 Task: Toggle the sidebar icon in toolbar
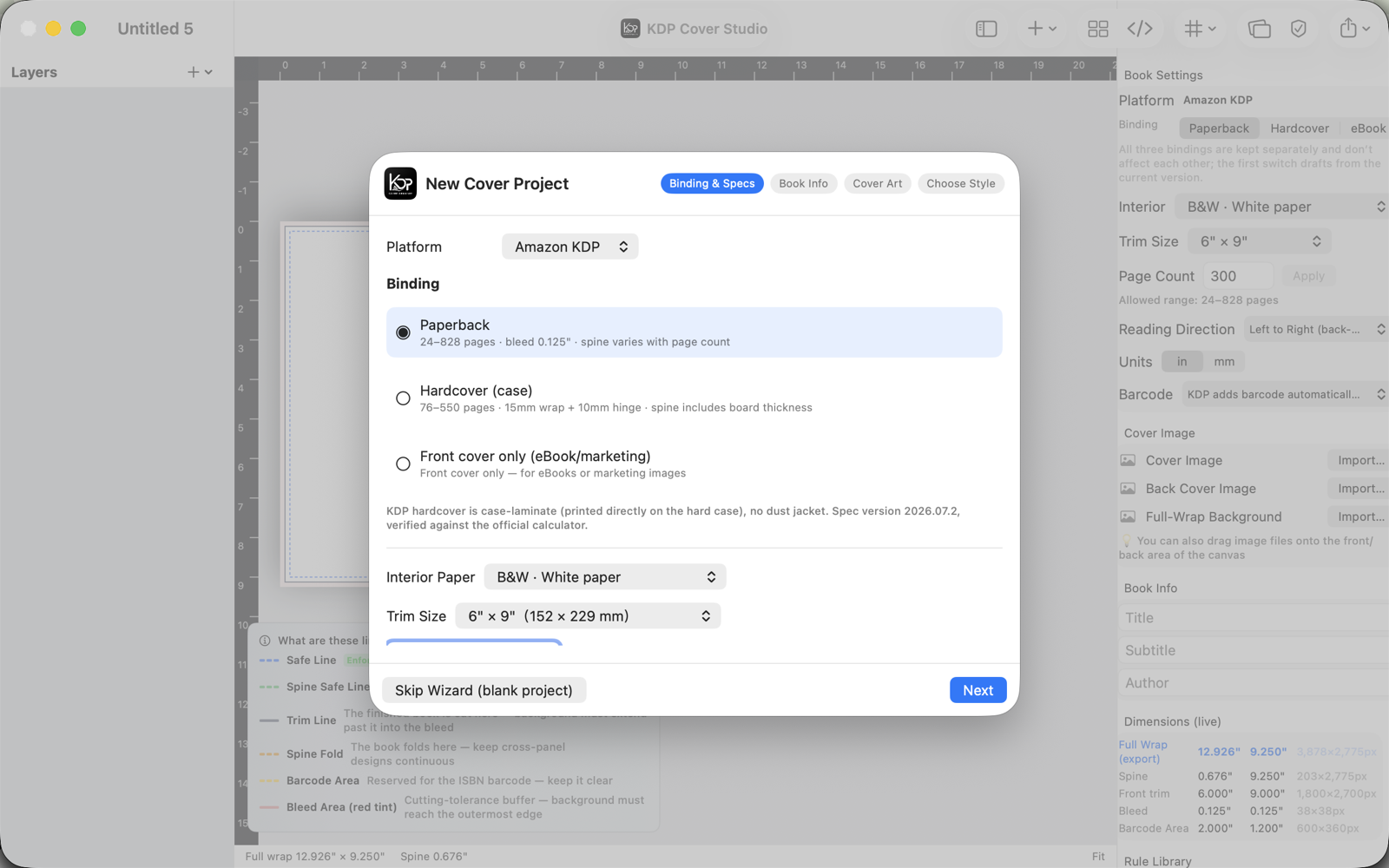986,29
